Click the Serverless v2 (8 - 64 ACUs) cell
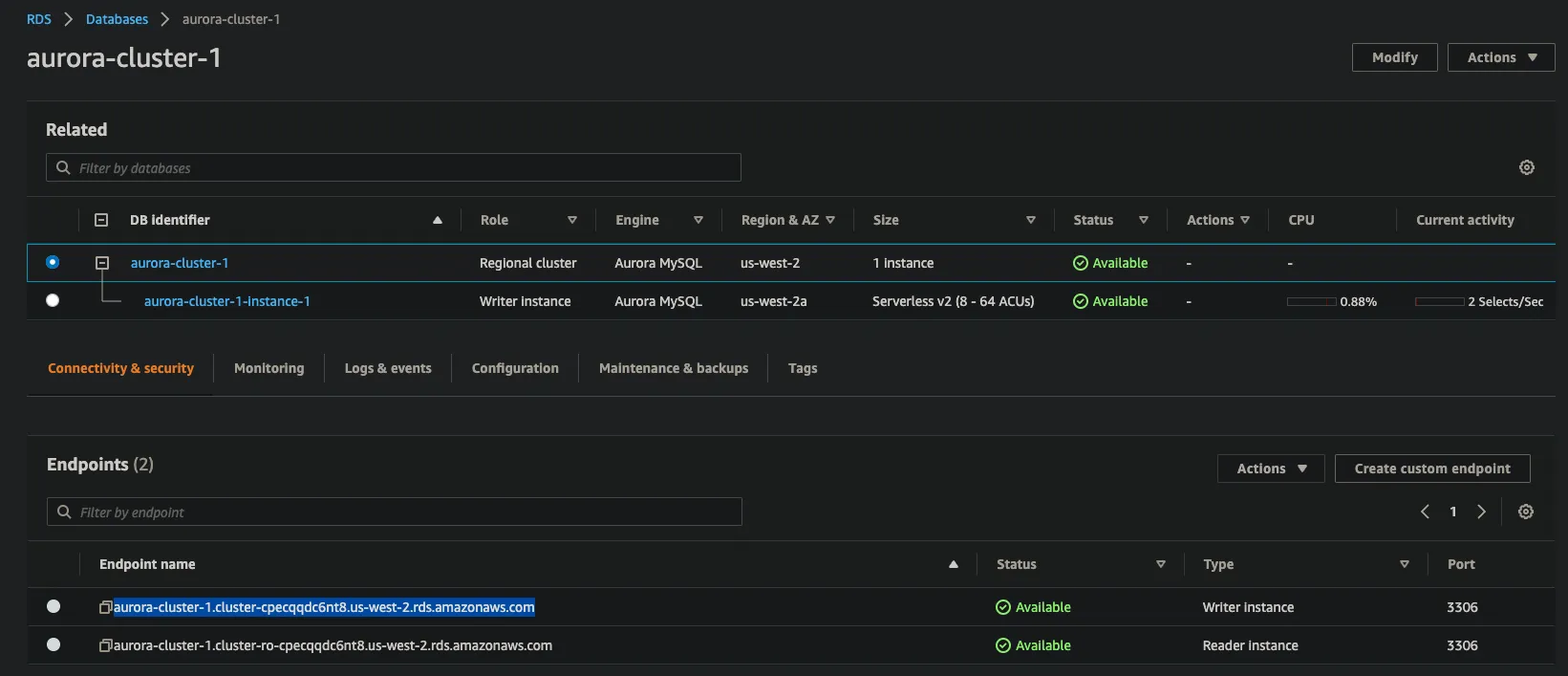This screenshot has width=1568, height=676. point(954,301)
